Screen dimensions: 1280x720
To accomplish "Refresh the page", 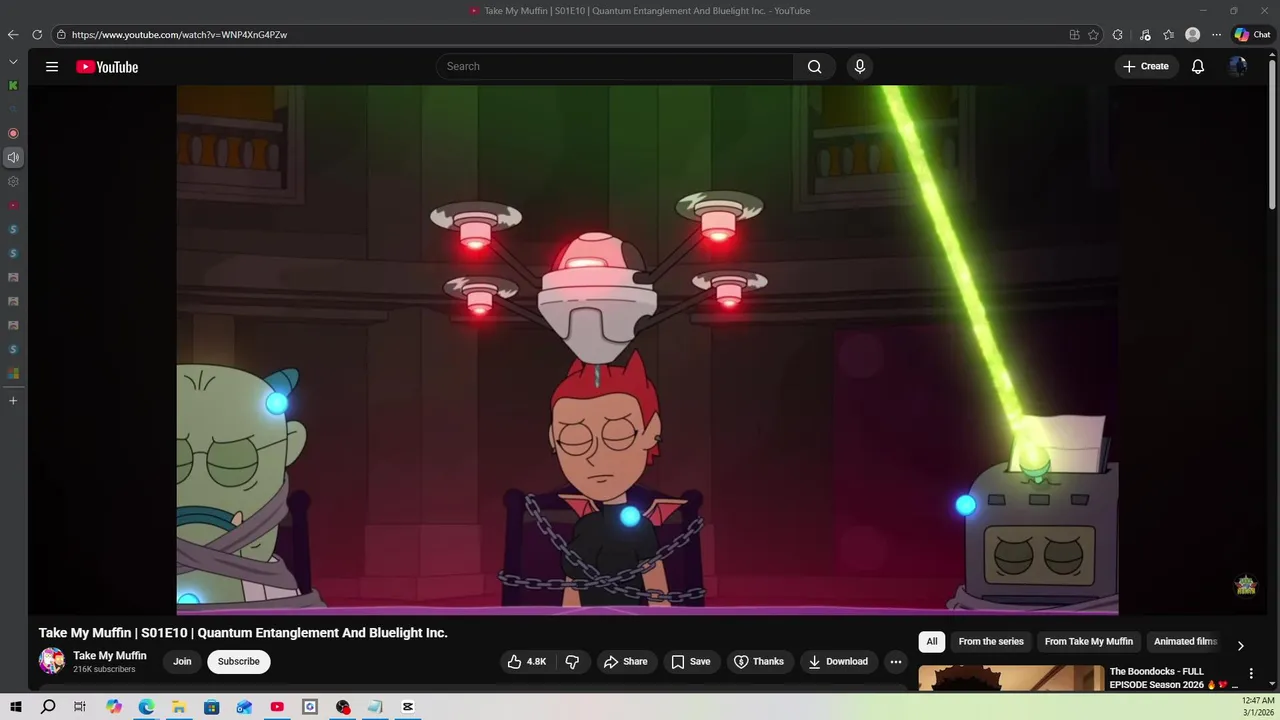I will [37, 34].
